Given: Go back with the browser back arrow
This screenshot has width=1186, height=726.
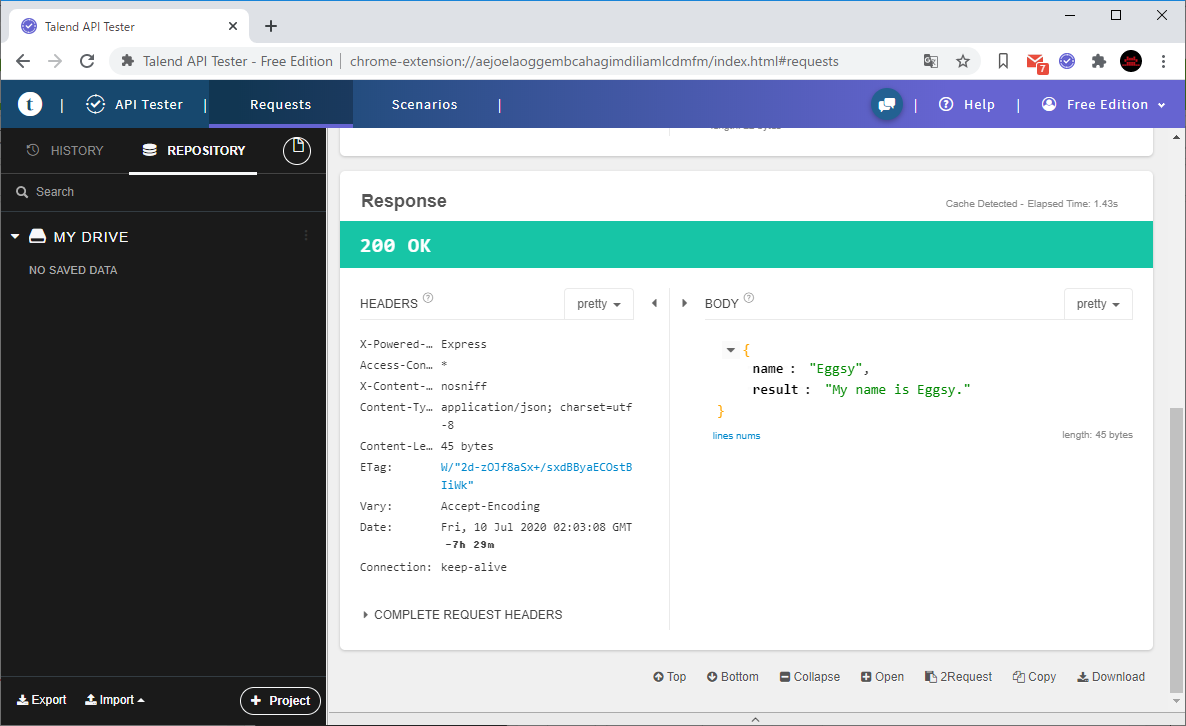Looking at the screenshot, I should (23, 61).
